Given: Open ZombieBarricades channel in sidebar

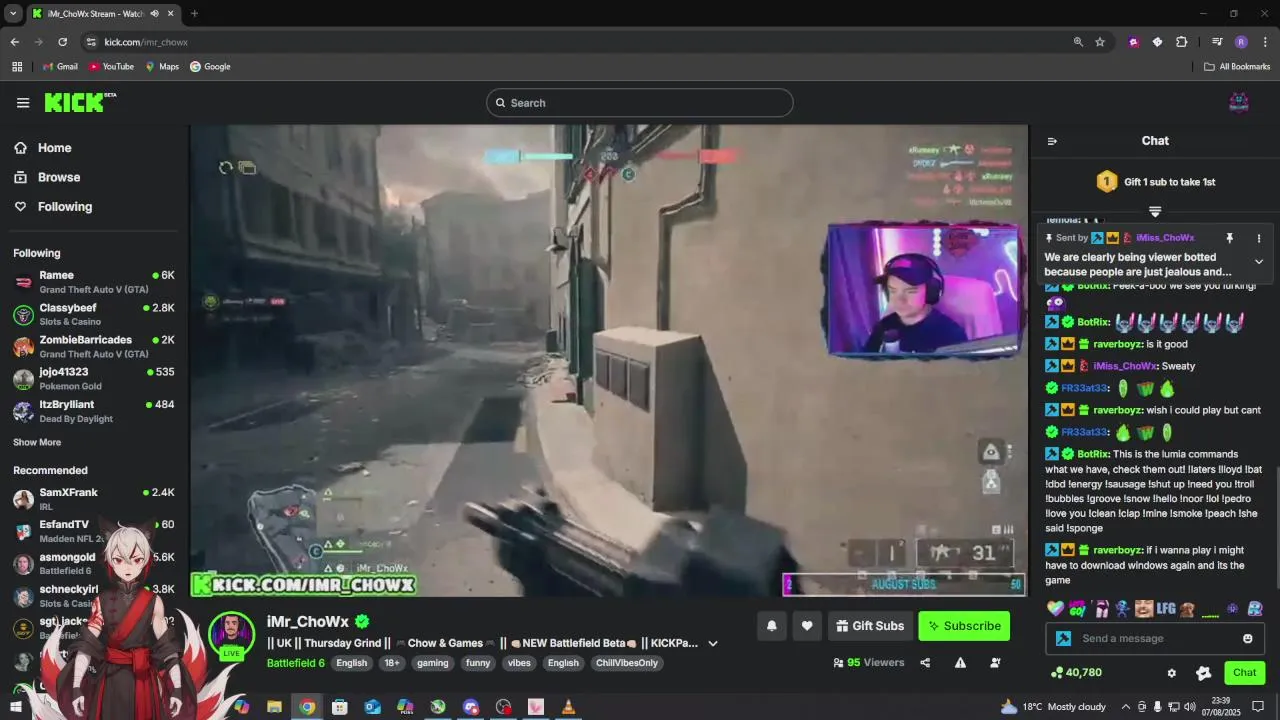Looking at the screenshot, I should (x=94, y=347).
